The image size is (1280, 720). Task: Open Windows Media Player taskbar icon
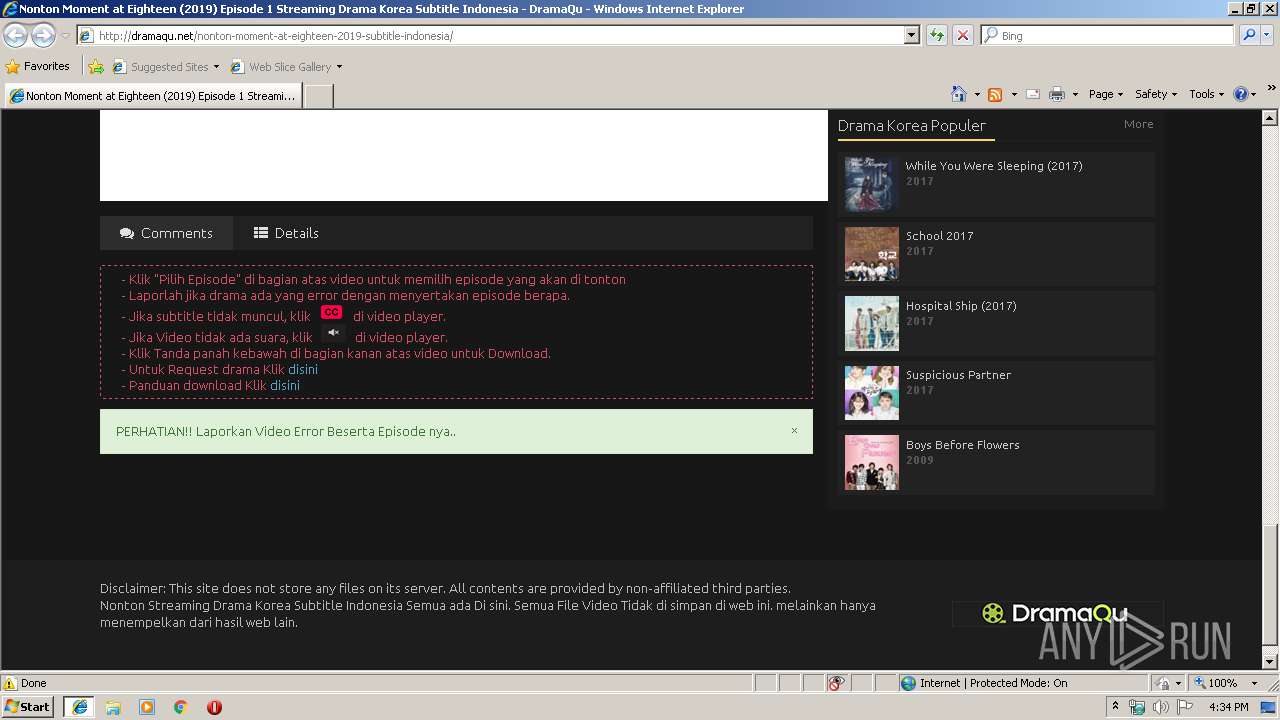147,707
